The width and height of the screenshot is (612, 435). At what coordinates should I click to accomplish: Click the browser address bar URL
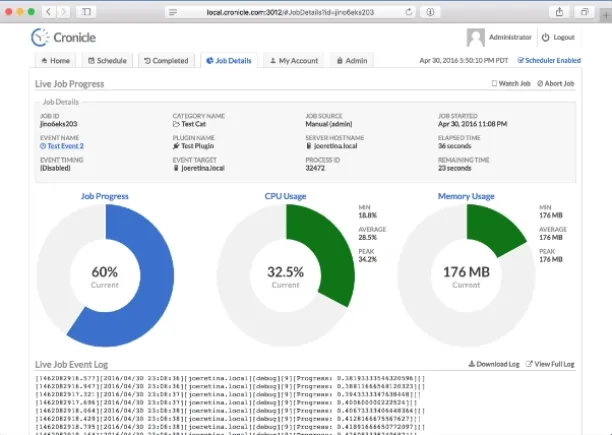[290, 12]
